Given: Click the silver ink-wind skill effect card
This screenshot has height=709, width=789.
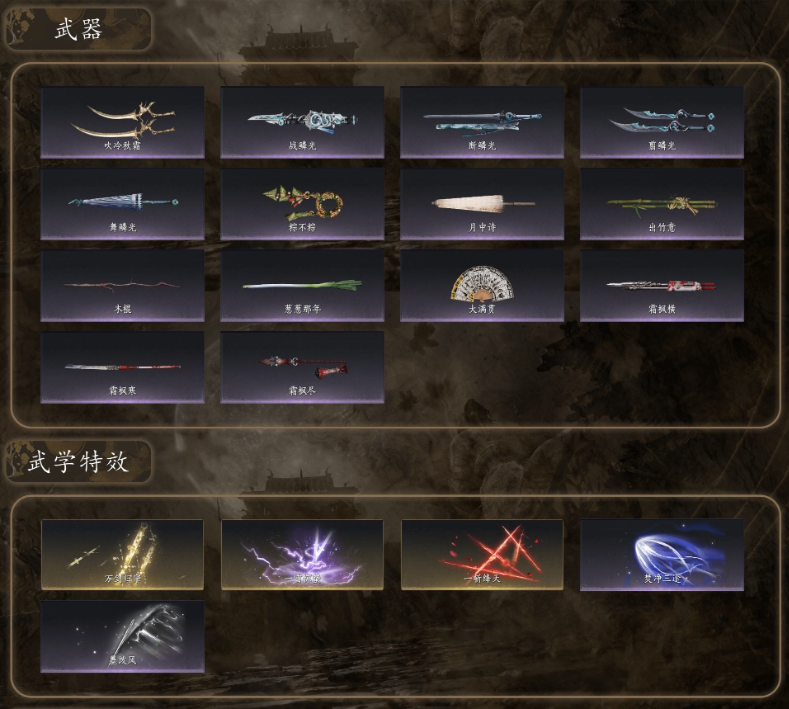Looking at the screenshot, I should (x=122, y=637).
